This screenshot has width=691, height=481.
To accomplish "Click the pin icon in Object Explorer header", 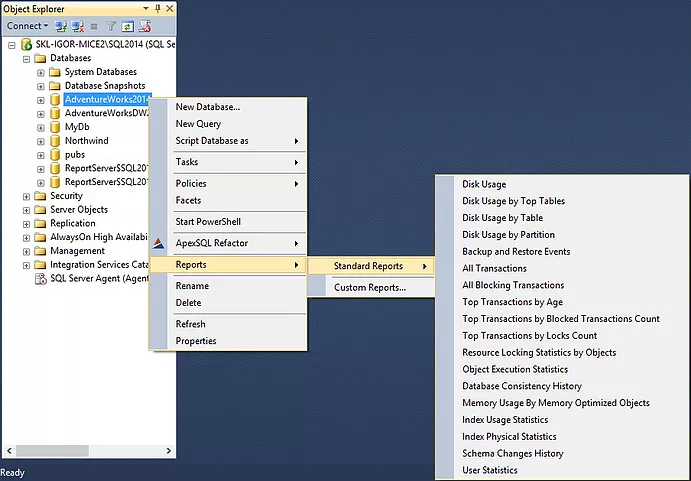I will [158, 8].
